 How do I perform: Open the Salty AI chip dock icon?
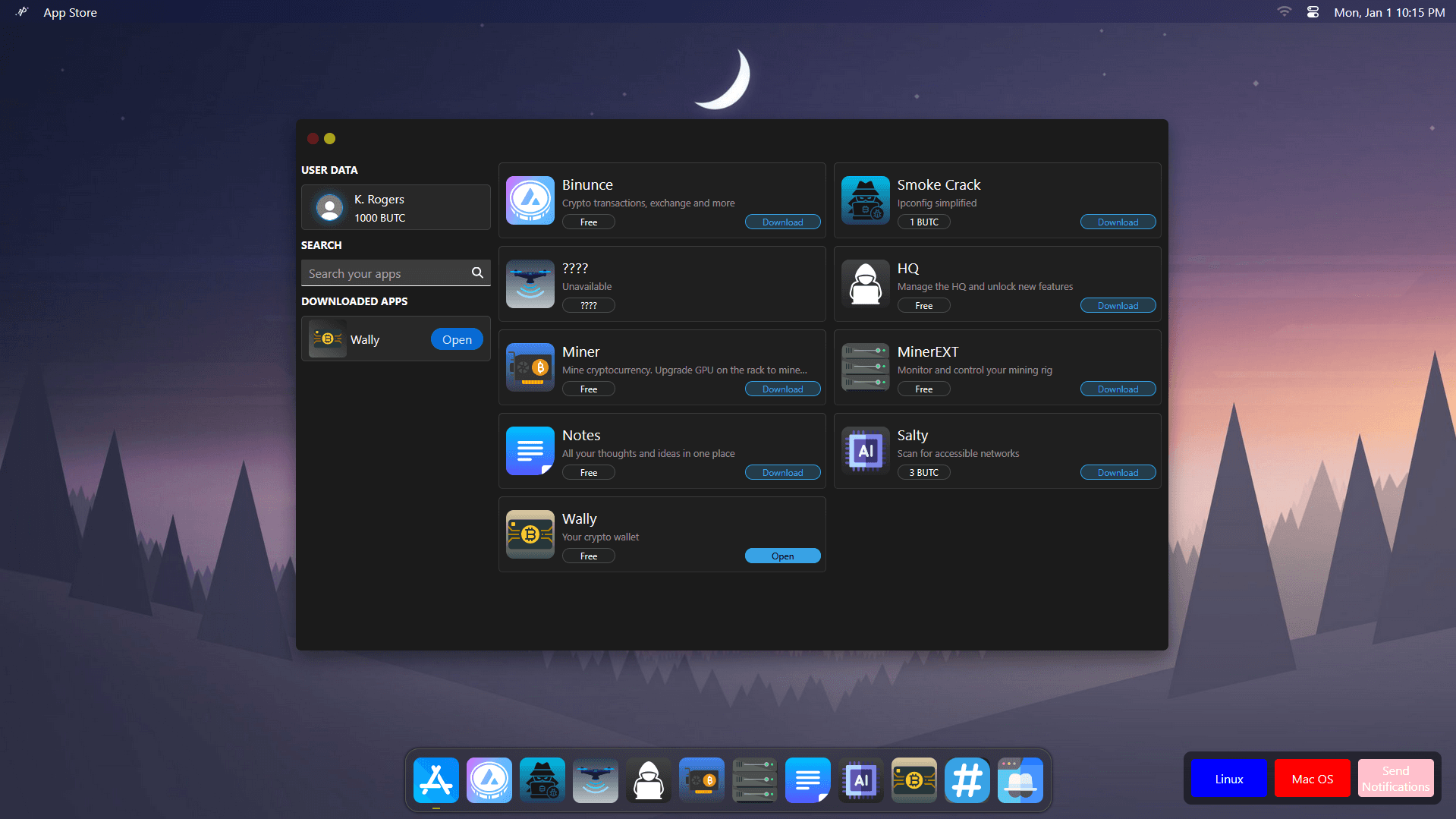pyautogui.click(x=861, y=780)
